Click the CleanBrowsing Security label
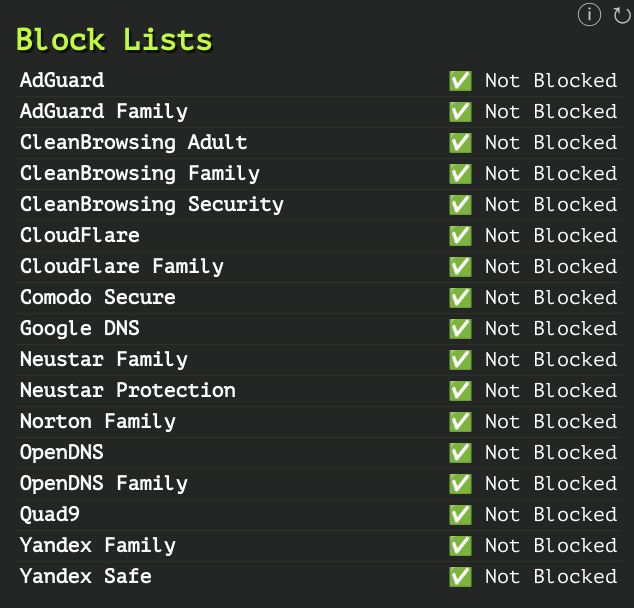This screenshot has width=634, height=608. coord(151,204)
